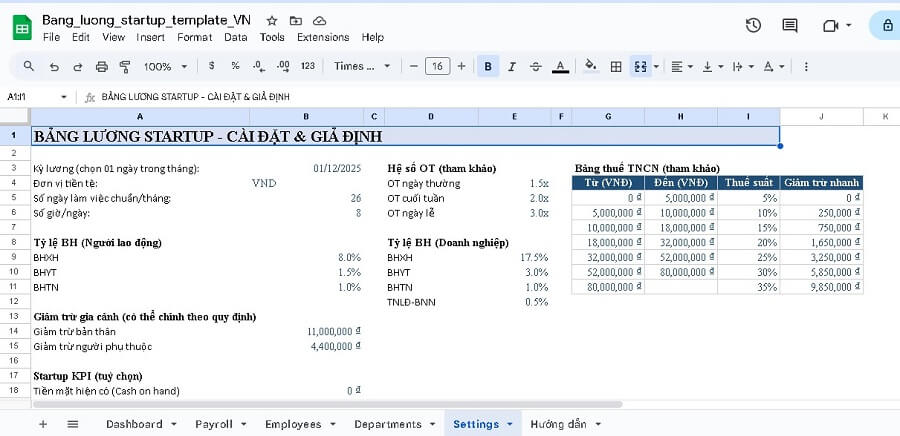
Task: Open the Format menu
Action: [195, 37]
